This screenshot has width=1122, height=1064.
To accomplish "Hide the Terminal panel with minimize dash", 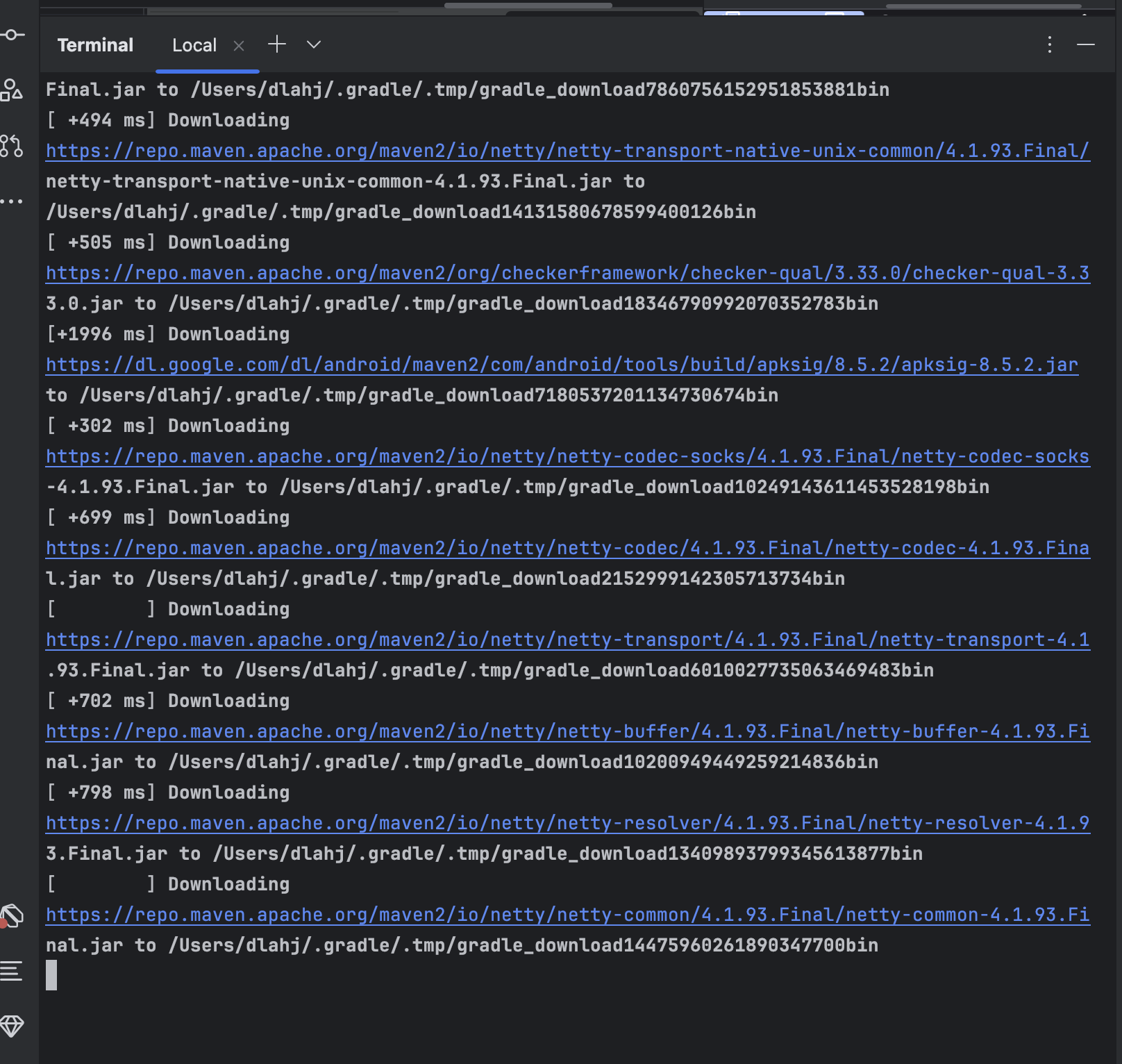I will tap(1086, 45).
